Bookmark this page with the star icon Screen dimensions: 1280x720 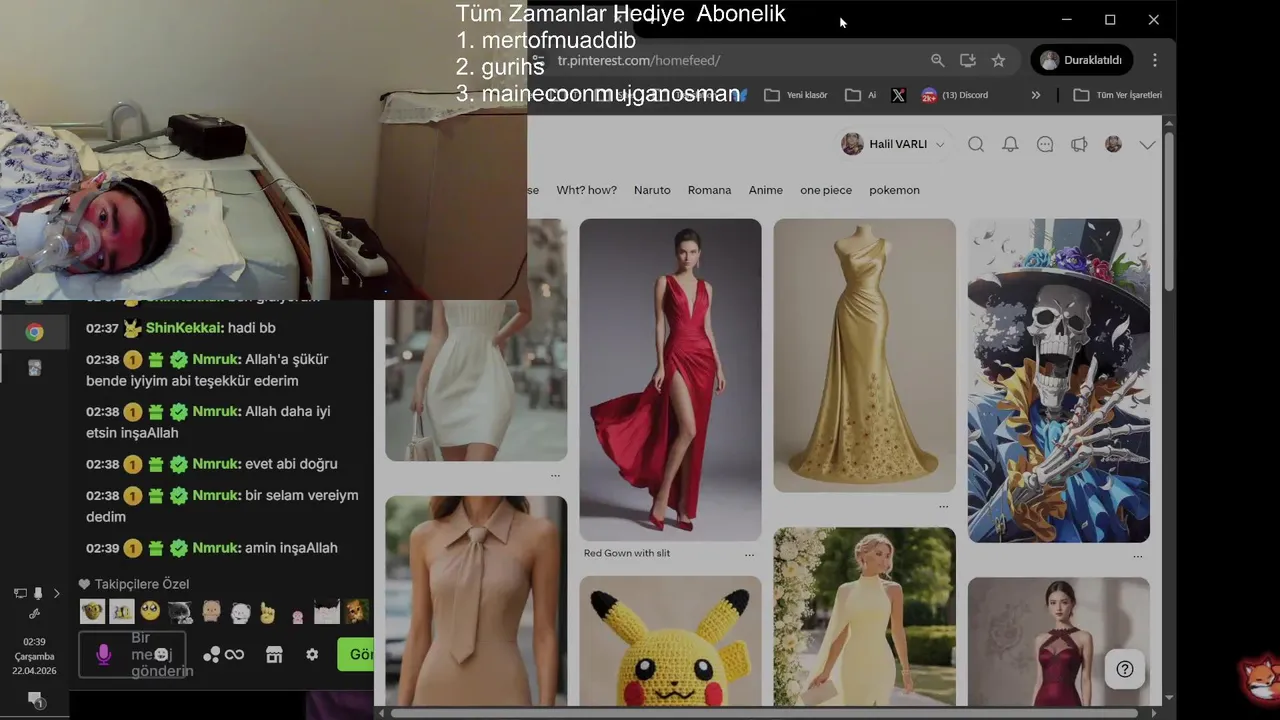pyautogui.click(x=998, y=60)
